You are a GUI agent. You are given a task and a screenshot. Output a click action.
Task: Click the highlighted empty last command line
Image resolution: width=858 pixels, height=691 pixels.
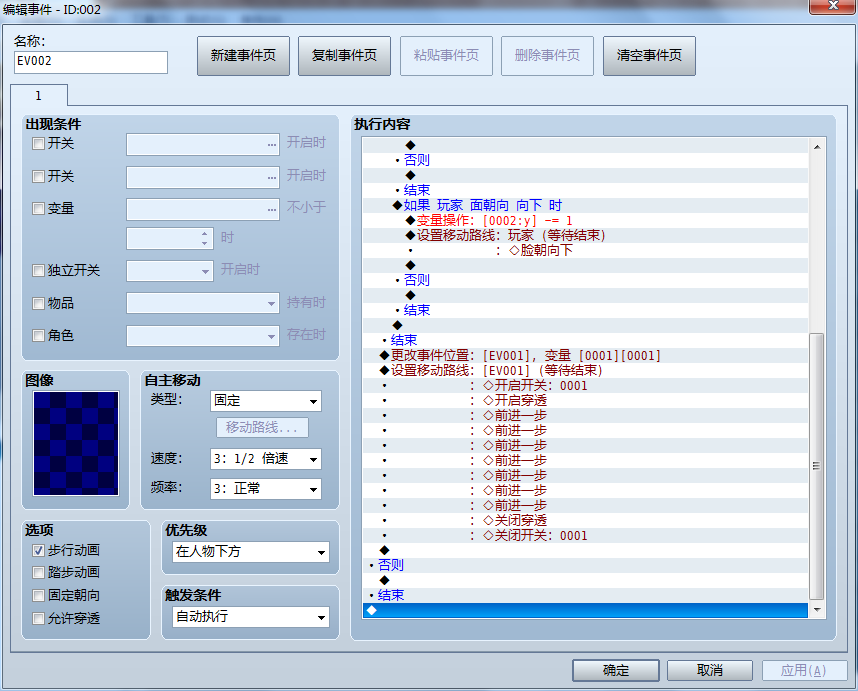[x=585, y=611]
